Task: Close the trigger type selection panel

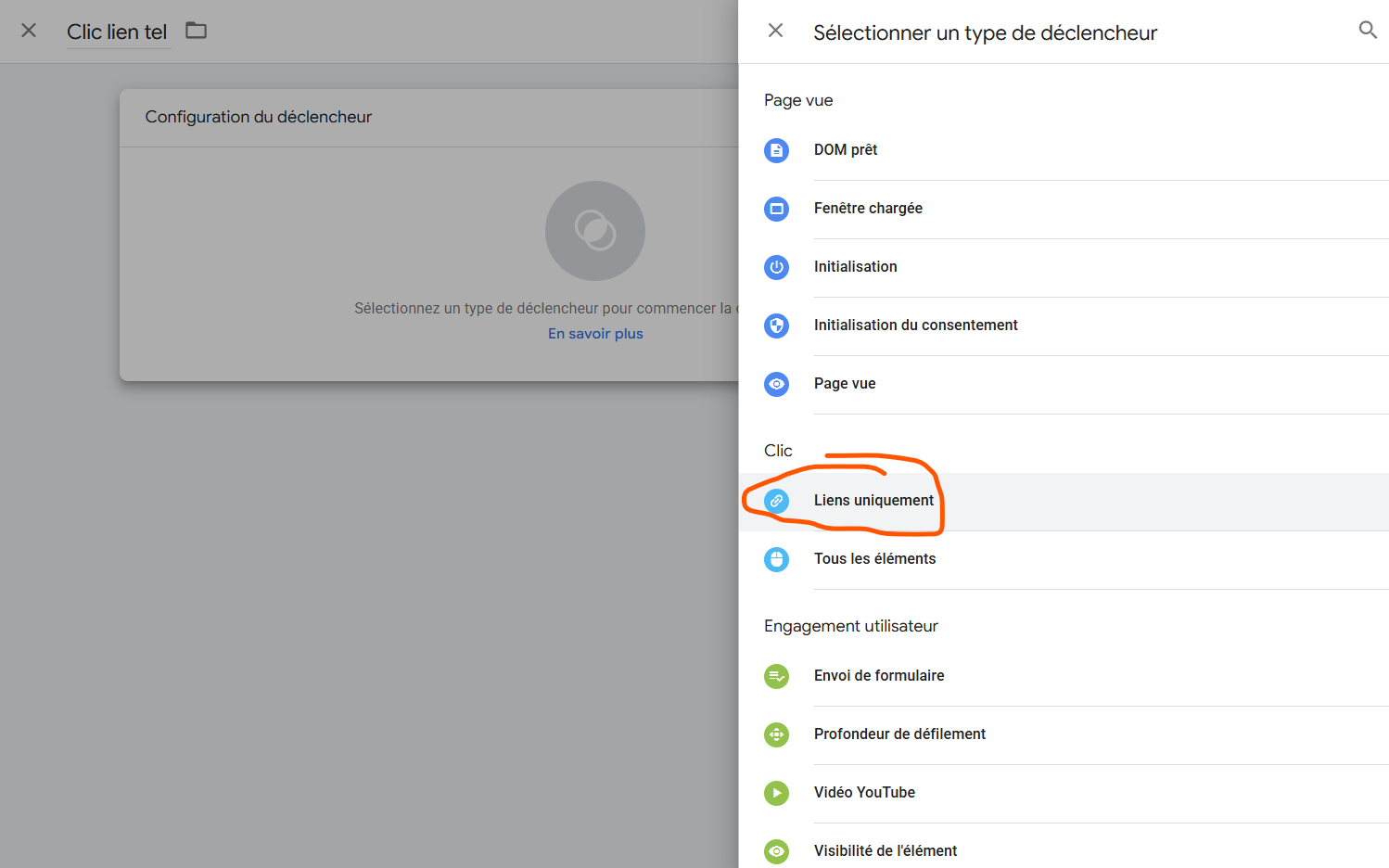Action: [x=775, y=31]
